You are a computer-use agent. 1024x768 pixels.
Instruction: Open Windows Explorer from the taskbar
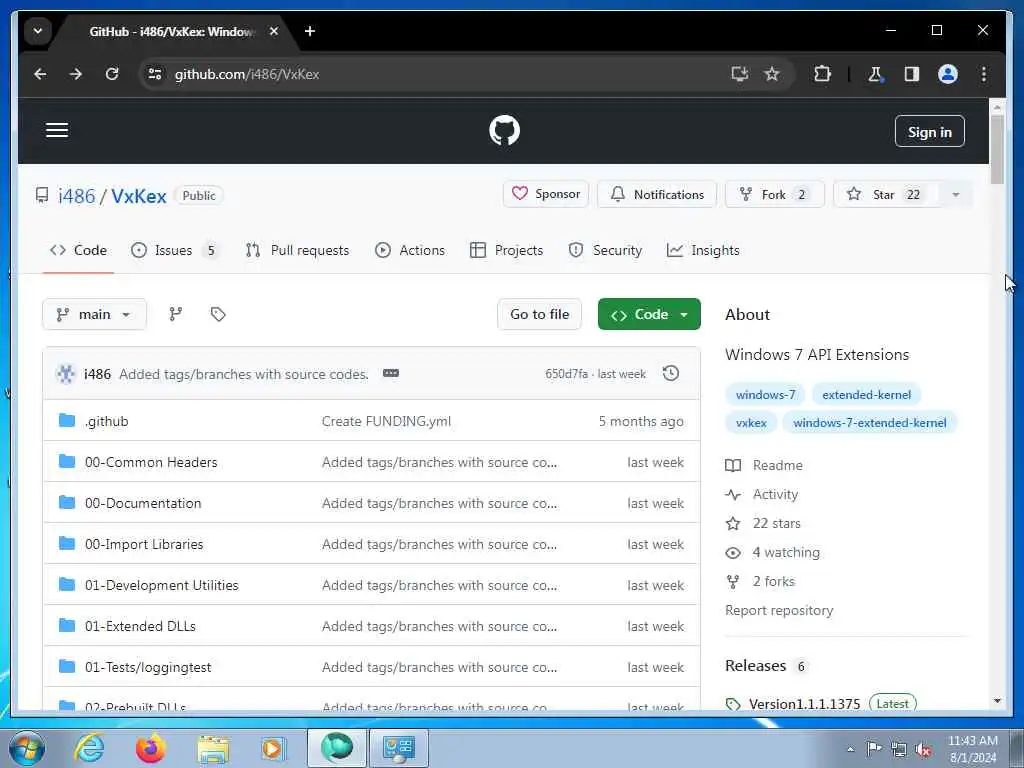[213, 748]
